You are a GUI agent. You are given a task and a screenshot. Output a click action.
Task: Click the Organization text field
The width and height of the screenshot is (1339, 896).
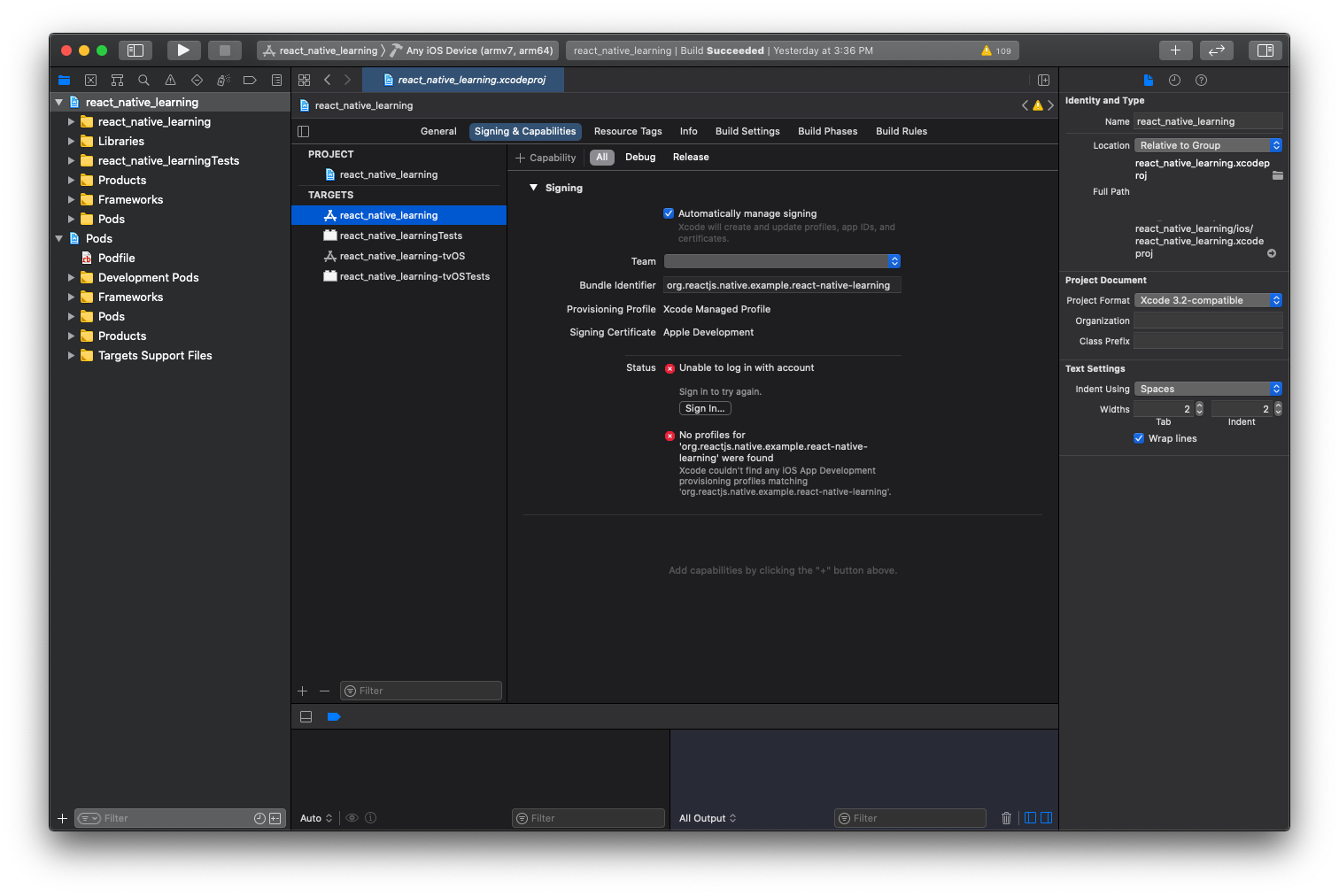pyautogui.click(x=1208, y=321)
